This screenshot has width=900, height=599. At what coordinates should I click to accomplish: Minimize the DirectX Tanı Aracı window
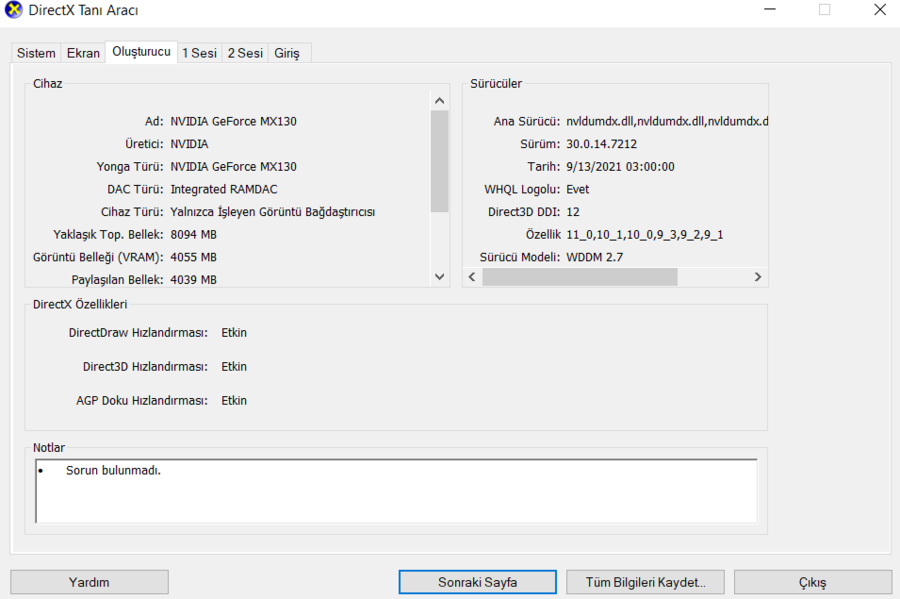[x=770, y=10]
